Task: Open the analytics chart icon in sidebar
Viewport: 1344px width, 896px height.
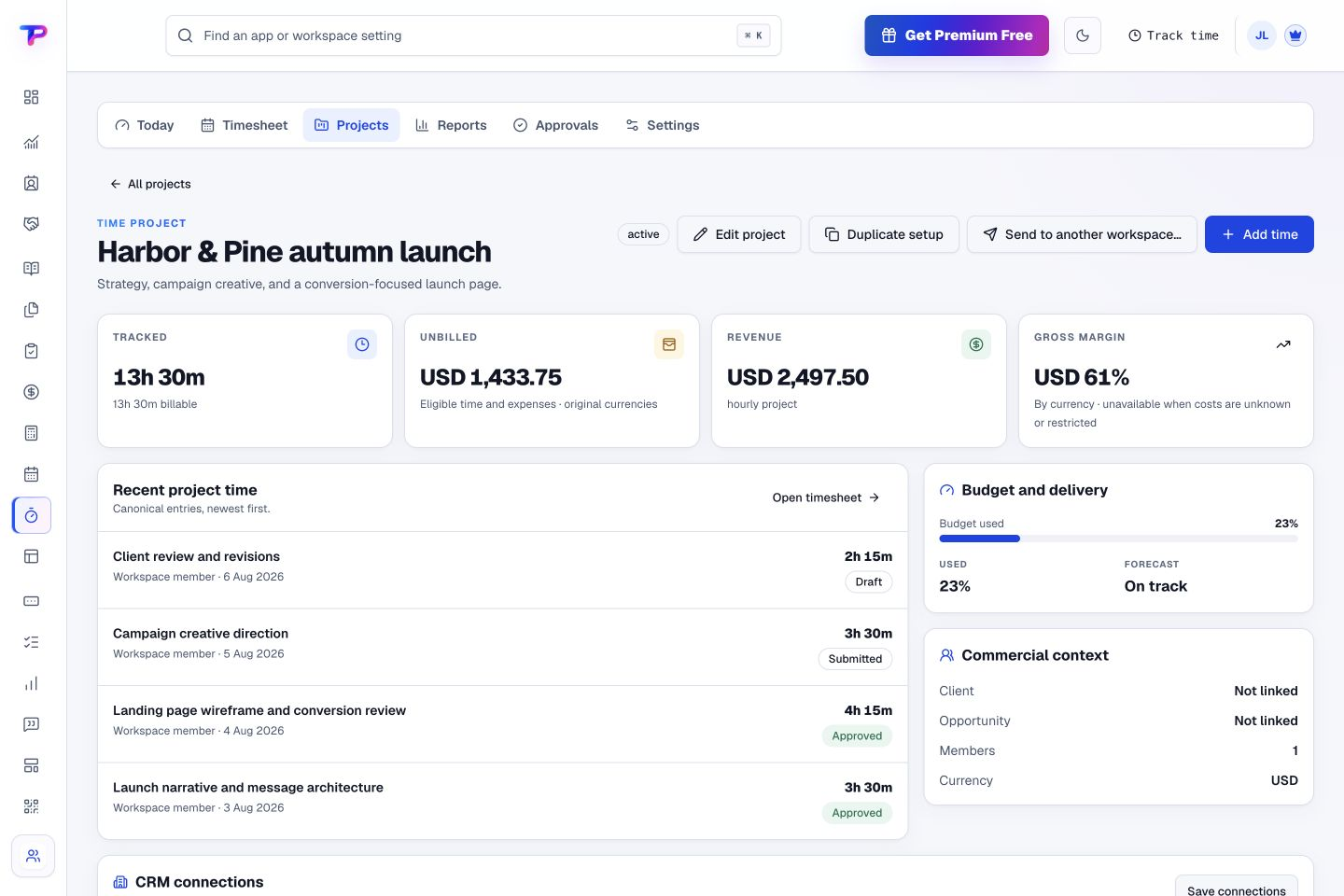Action: click(31, 142)
